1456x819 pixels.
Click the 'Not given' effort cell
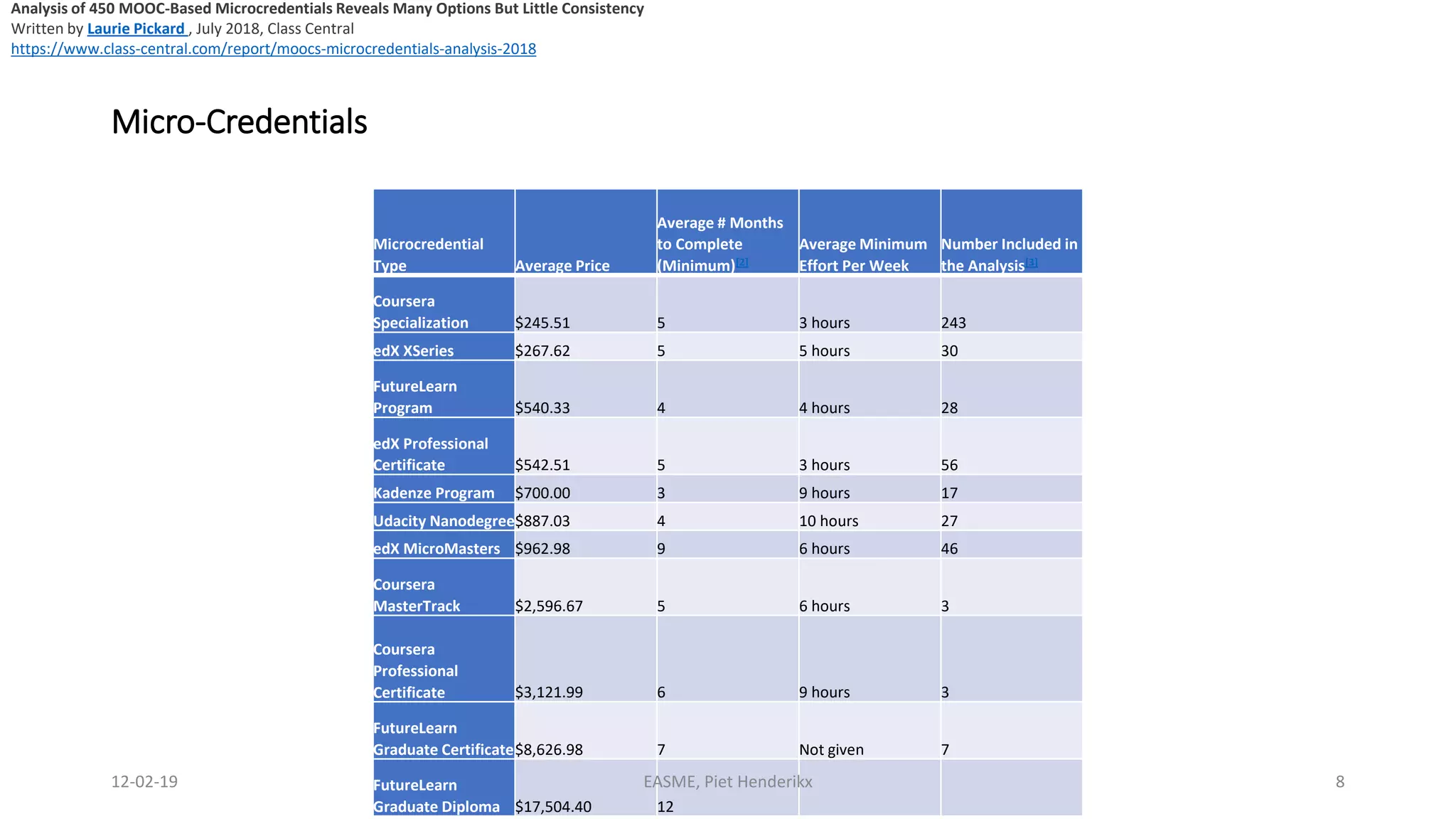point(869,731)
